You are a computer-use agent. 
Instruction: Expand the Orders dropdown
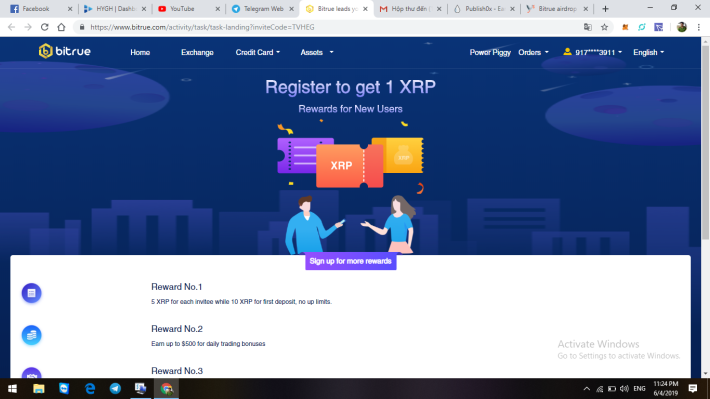(x=533, y=53)
